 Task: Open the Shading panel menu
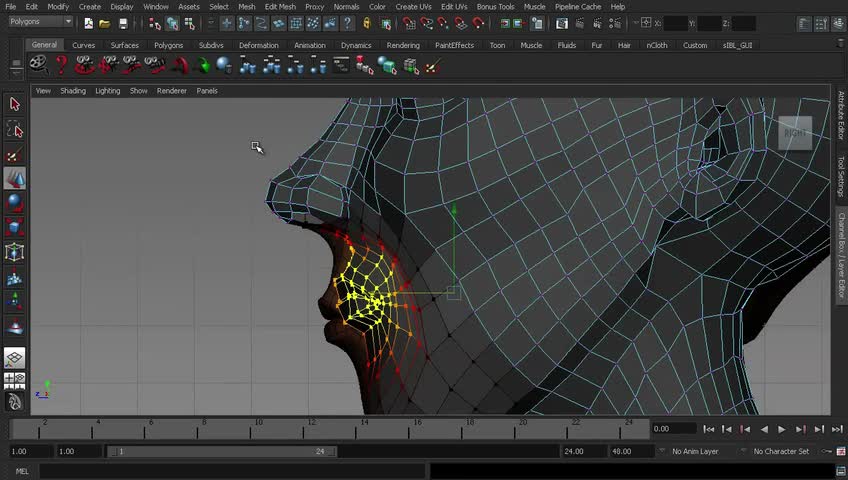pos(73,91)
